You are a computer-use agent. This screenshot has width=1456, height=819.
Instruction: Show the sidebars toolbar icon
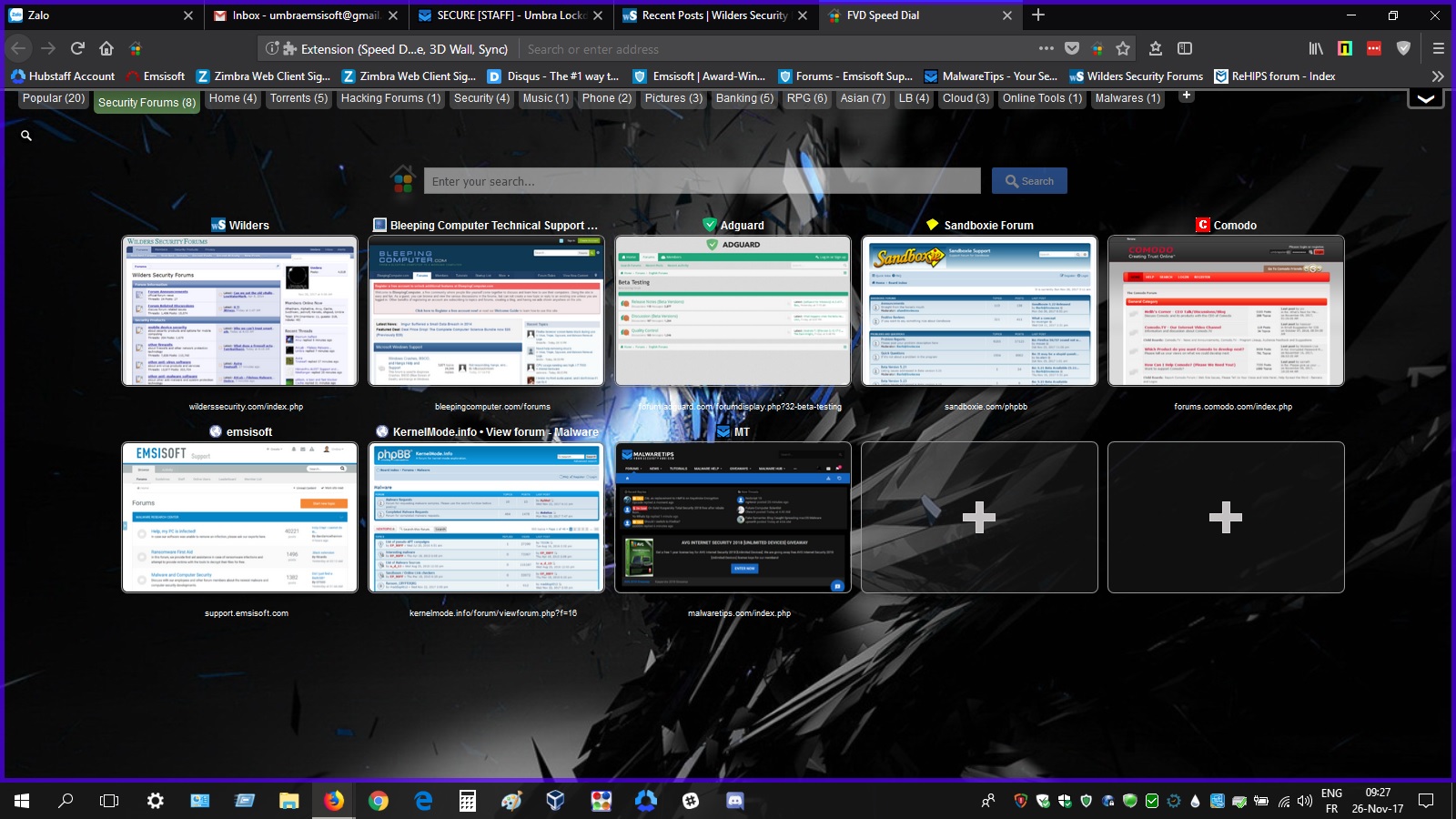[x=1185, y=48]
